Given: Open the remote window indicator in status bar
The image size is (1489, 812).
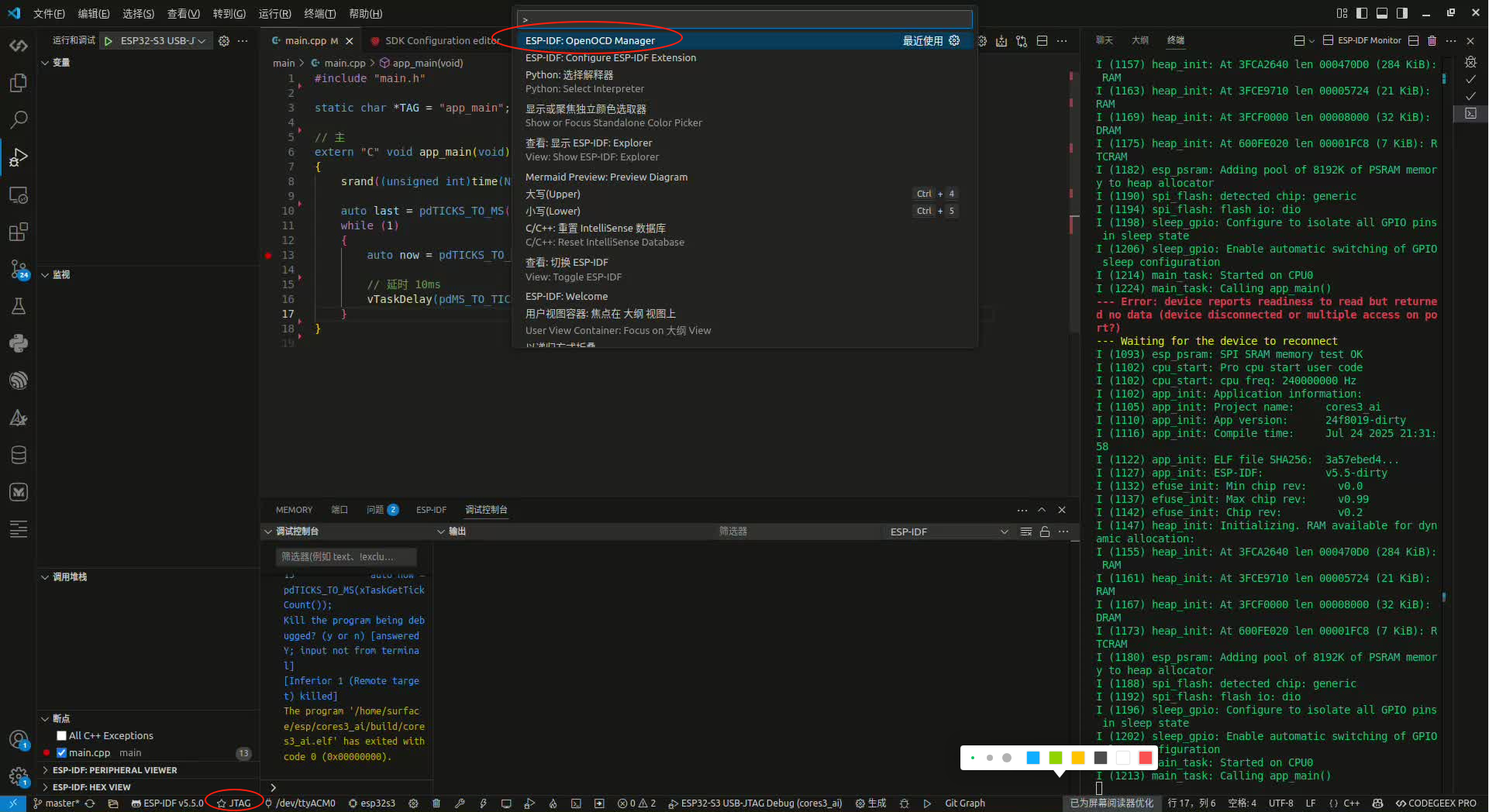Looking at the screenshot, I should (13, 803).
